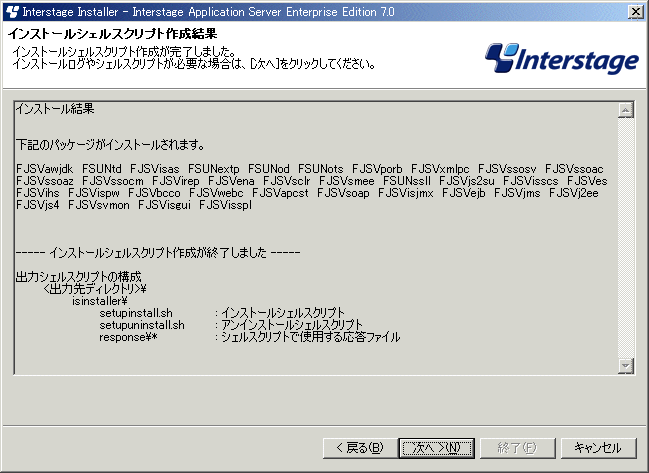This screenshot has height=473, width=649.
Task: Click the package name FSUNots
Action: pyautogui.click(x=321, y=169)
